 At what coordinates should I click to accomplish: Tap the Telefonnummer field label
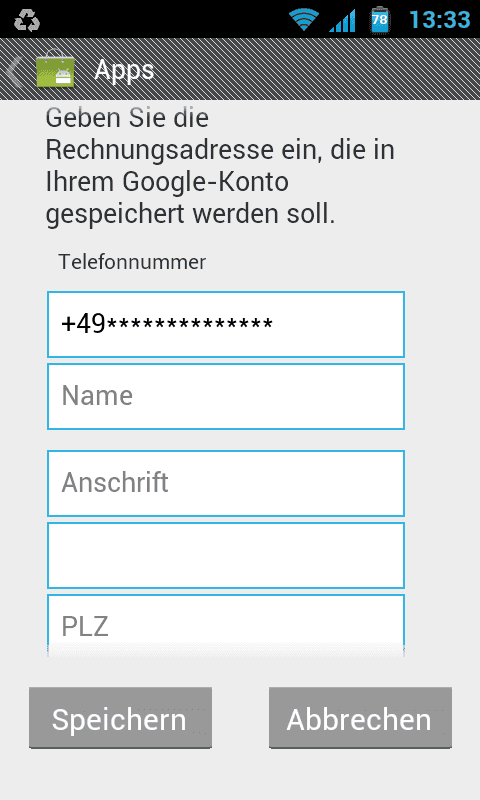tap(132, 262)
